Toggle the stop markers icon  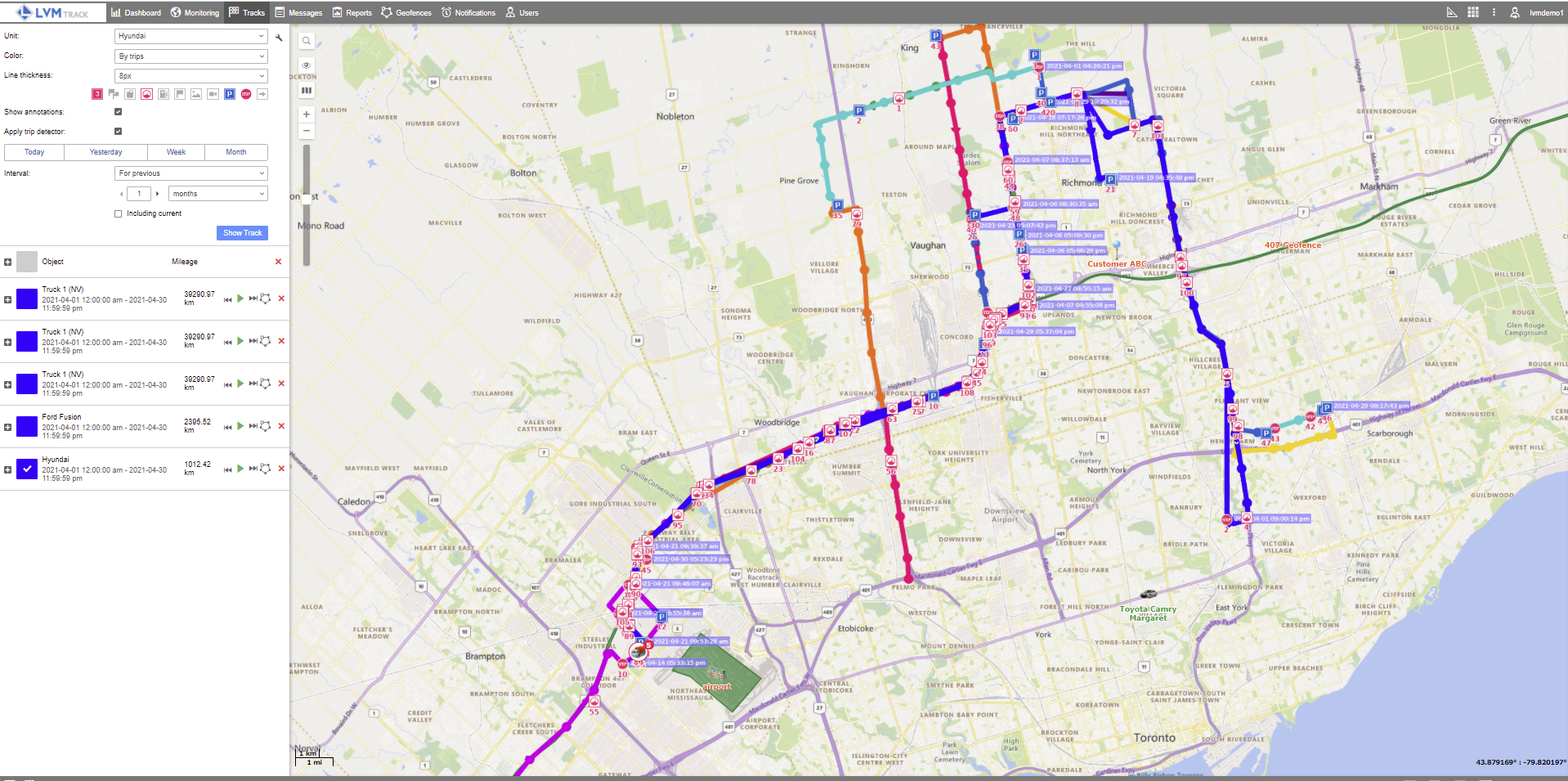pos(246,94)
